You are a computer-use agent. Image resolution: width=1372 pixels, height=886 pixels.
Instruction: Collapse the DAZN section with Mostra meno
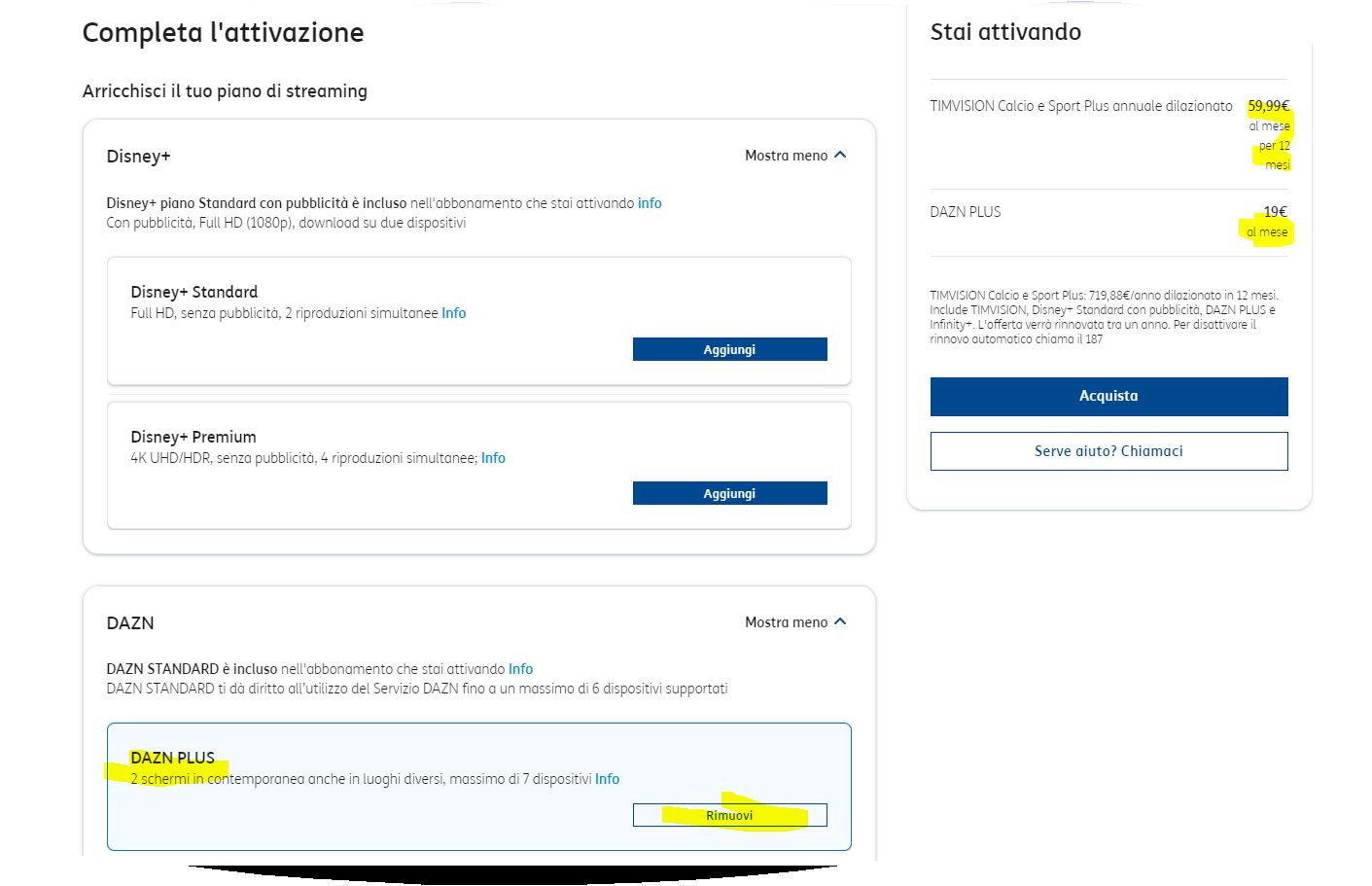795,622
